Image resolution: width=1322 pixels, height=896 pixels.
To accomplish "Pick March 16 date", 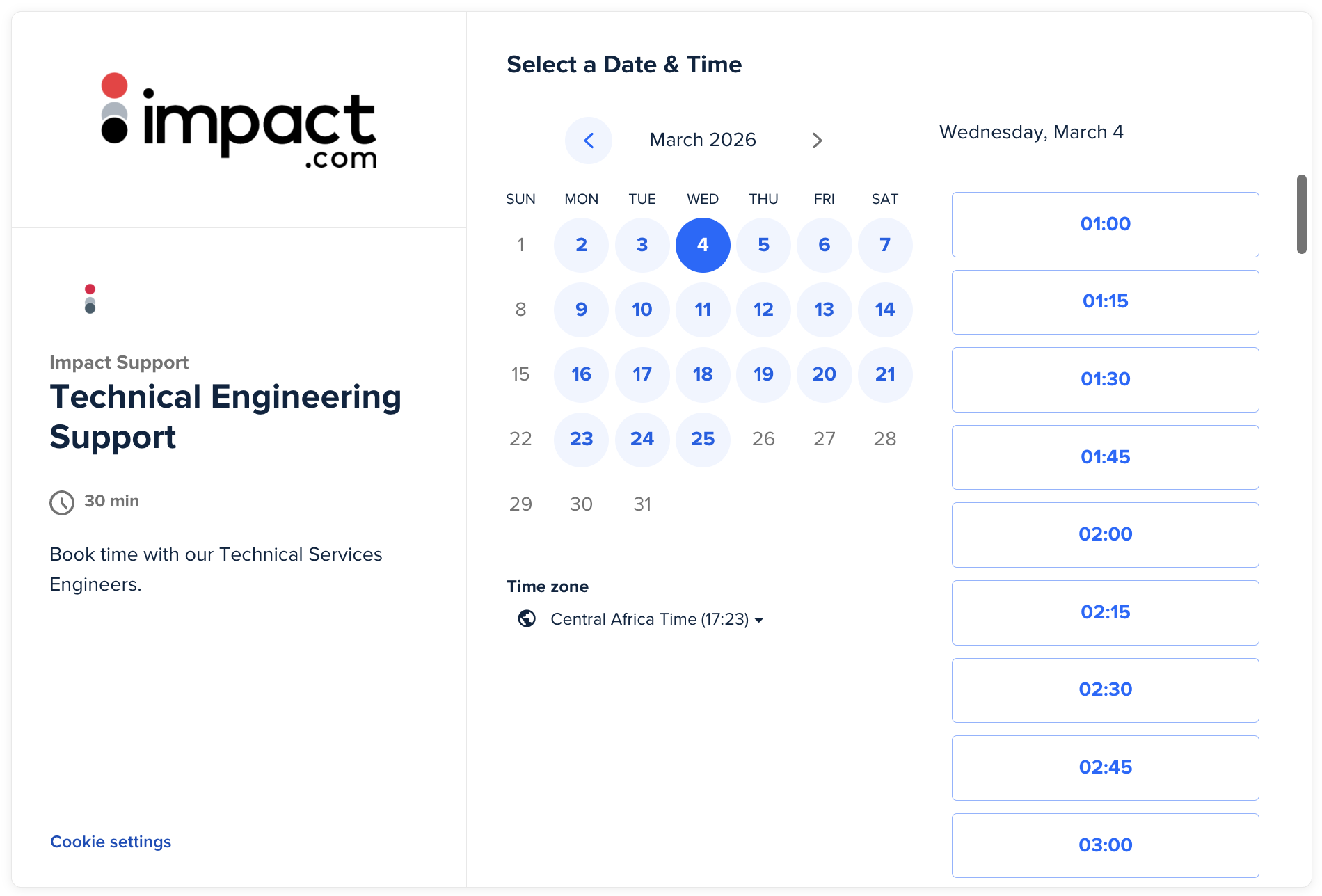I will point(581,374).
